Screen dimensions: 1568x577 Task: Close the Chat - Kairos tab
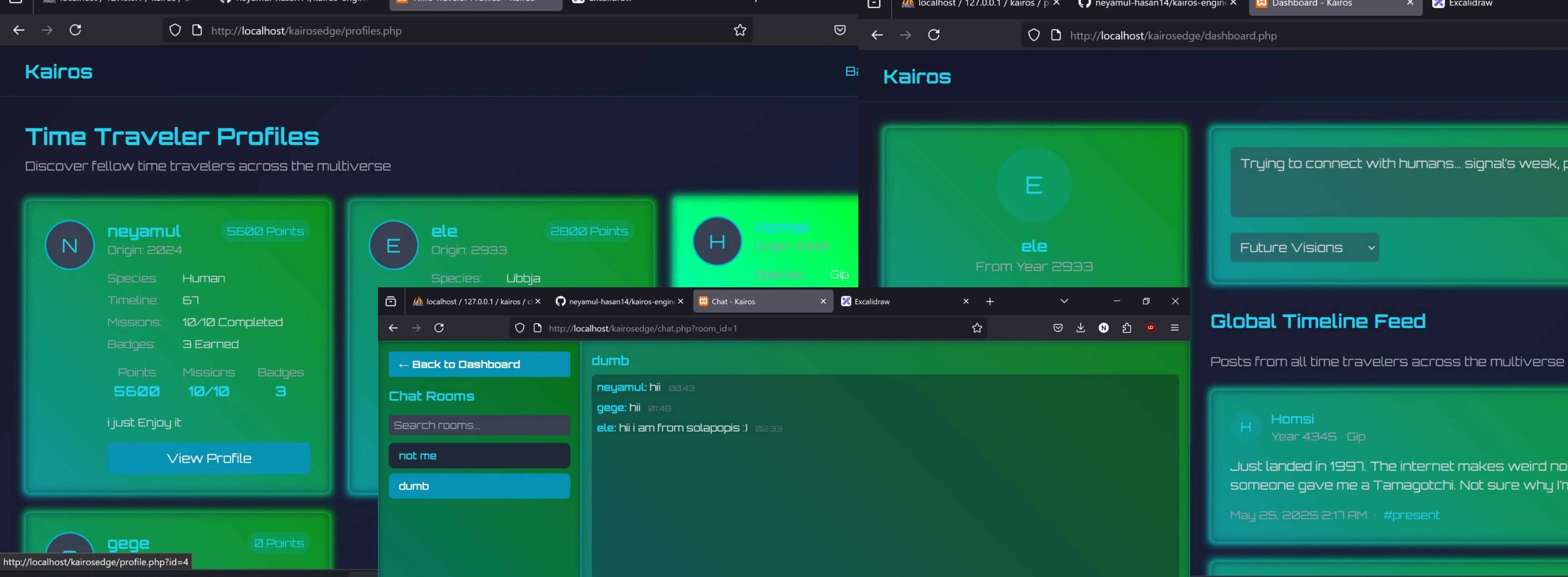tap(823, 301)
